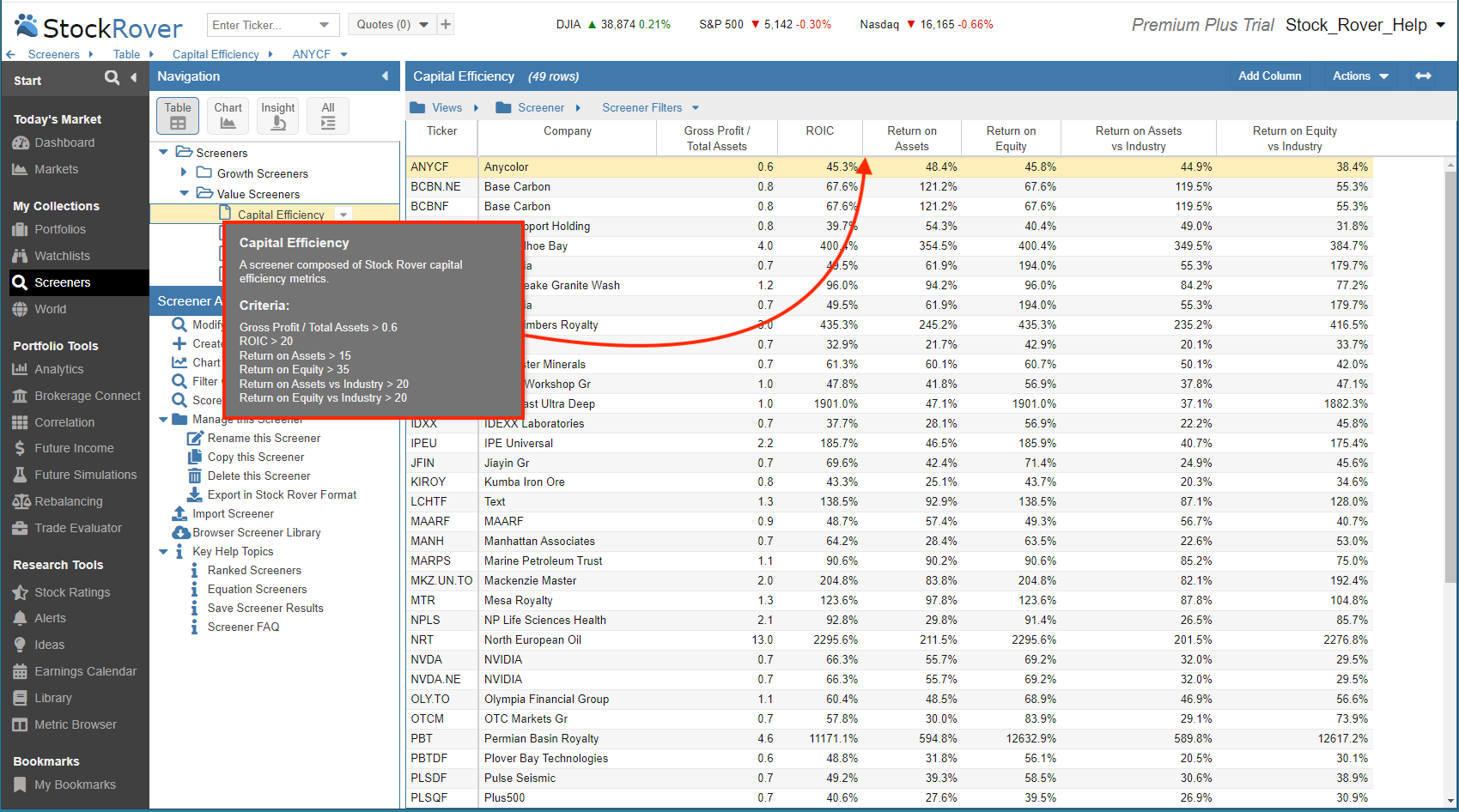Open Markets in sidebar

(56, 169)
